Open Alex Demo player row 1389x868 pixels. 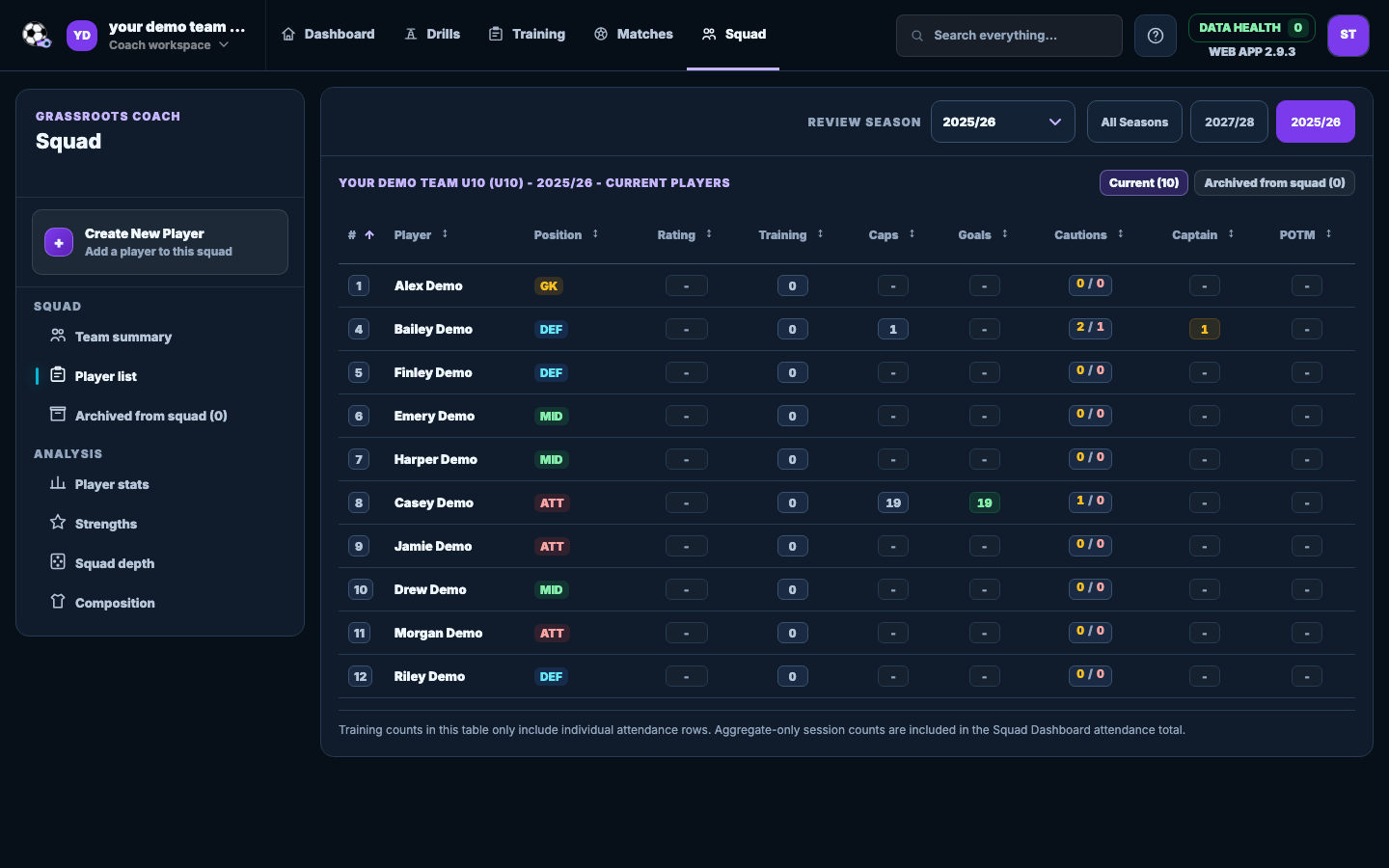pyautogui.click(x=846, y=285)
